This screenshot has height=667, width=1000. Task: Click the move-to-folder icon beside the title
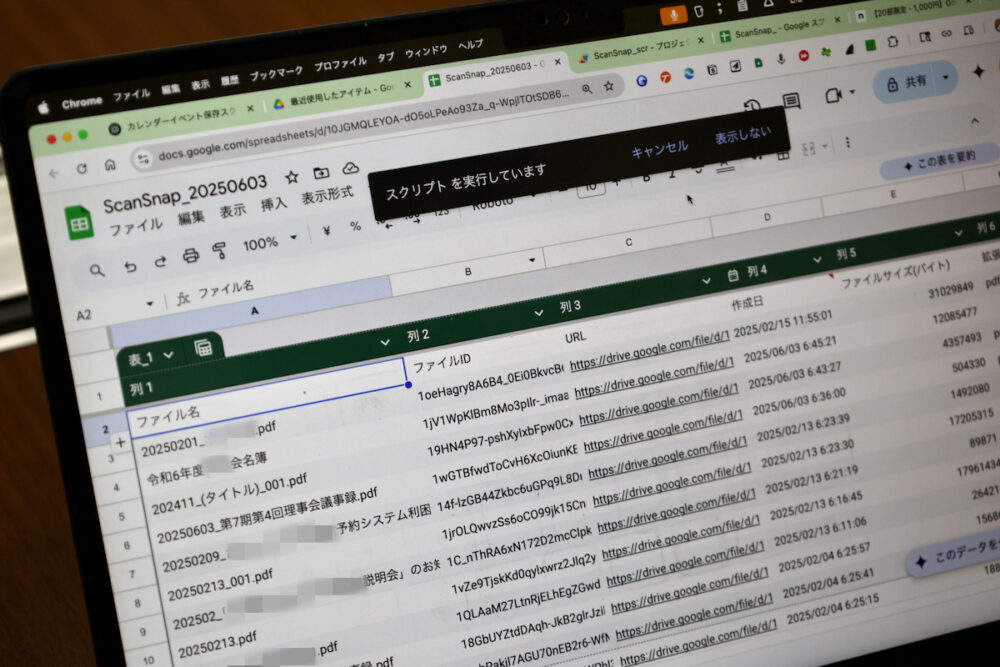point(321,173)
